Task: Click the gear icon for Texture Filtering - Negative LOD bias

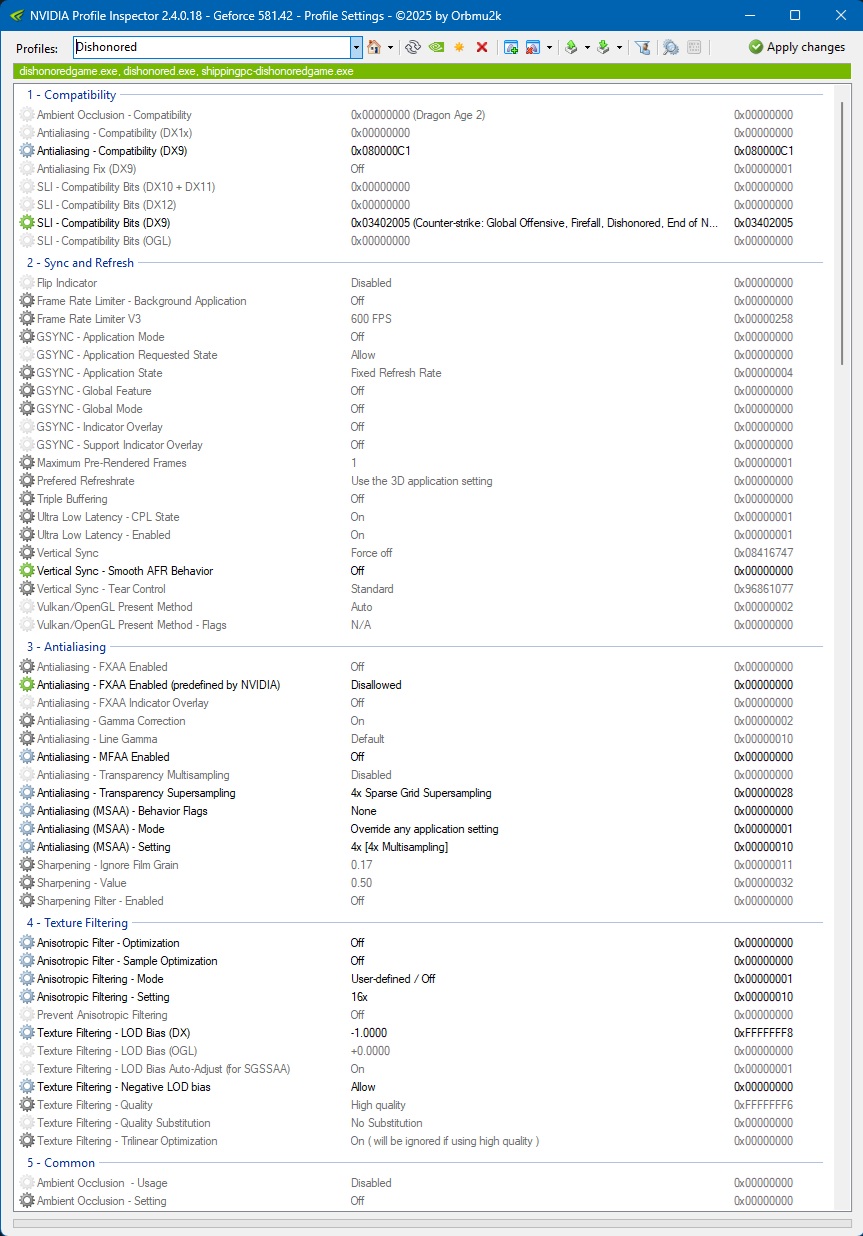Action: pyautogui.click(x=27, y=1087)
